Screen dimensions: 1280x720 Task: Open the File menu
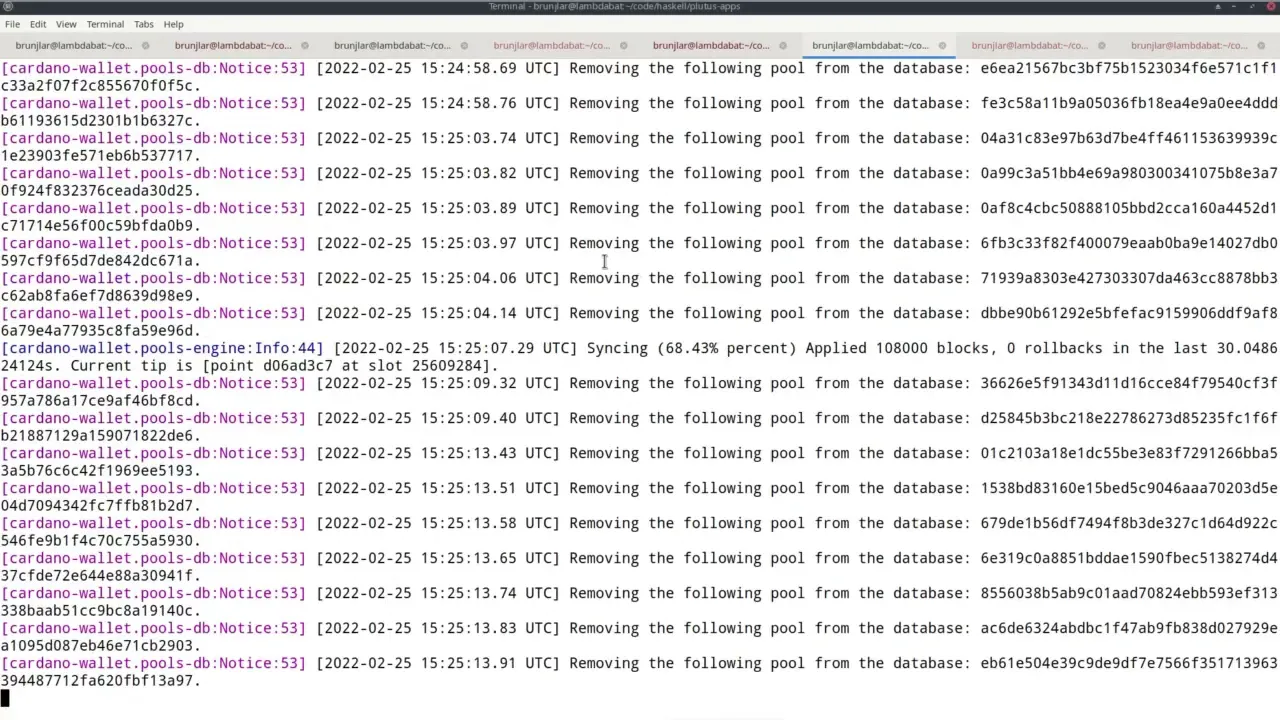point(12,24)
